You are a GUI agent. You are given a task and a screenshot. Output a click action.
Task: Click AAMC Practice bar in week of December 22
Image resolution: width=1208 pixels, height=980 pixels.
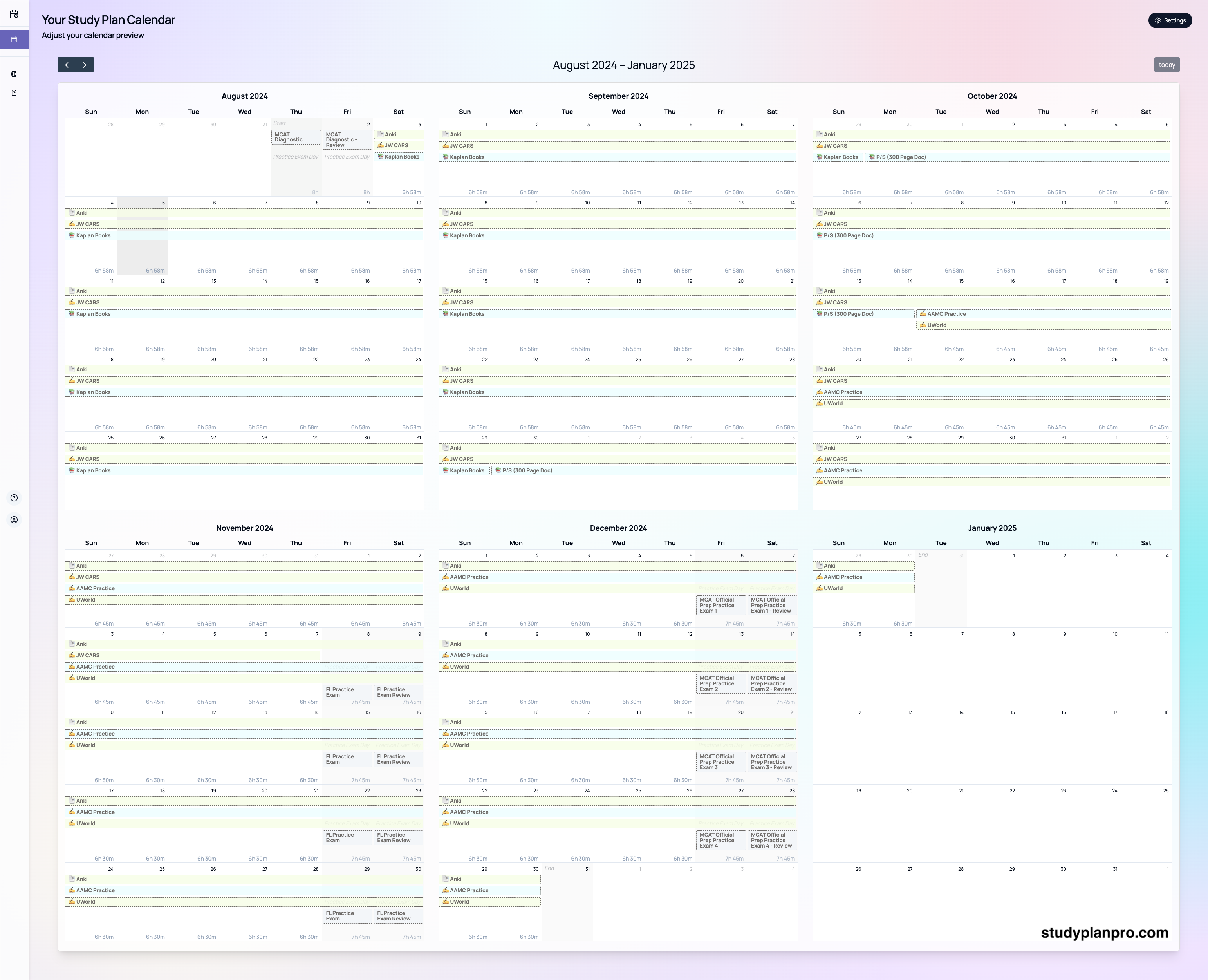(618, 812)
